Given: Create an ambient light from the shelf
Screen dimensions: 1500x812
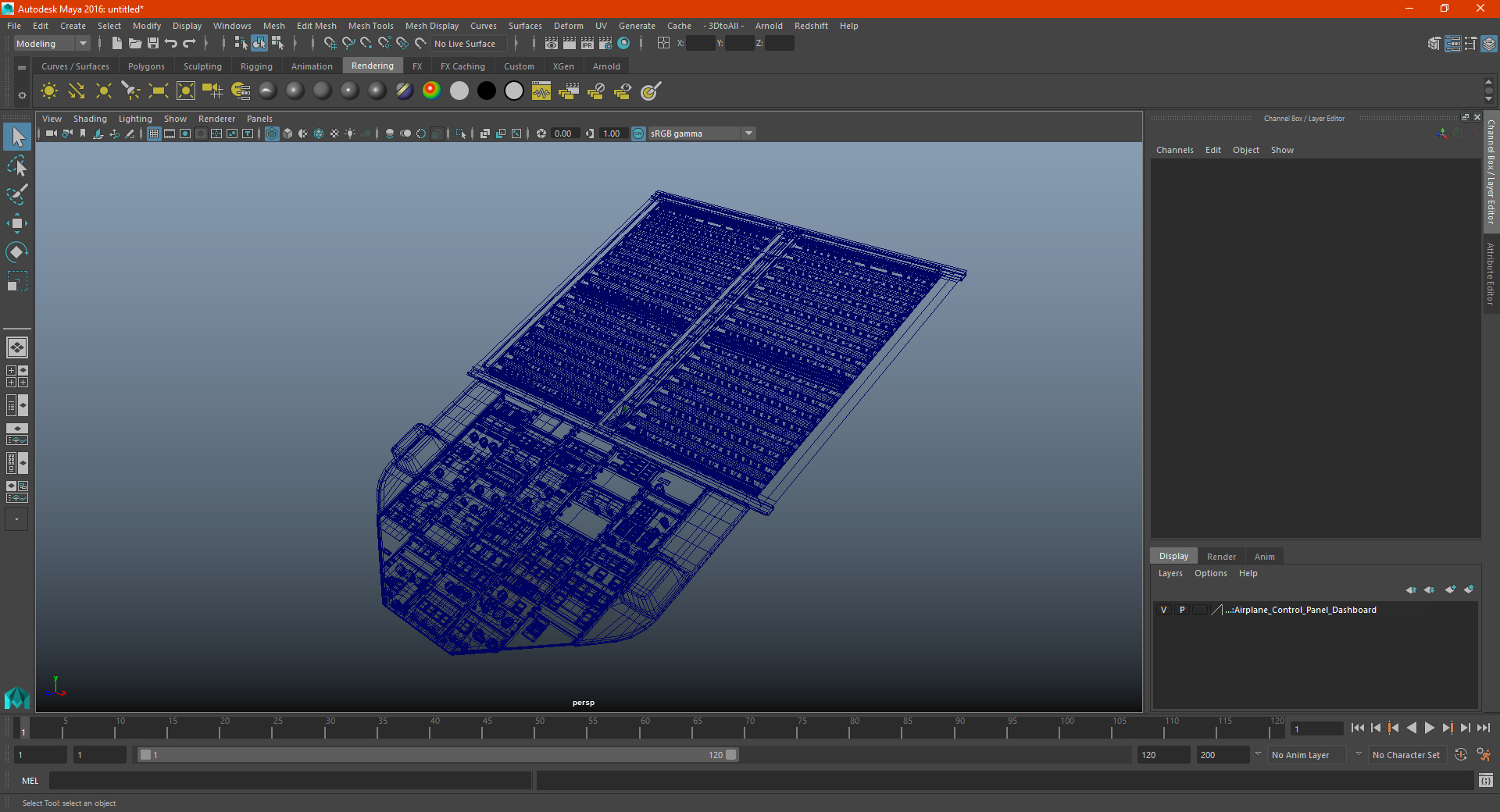Looking at the screenshot, I should click(49, 91).
